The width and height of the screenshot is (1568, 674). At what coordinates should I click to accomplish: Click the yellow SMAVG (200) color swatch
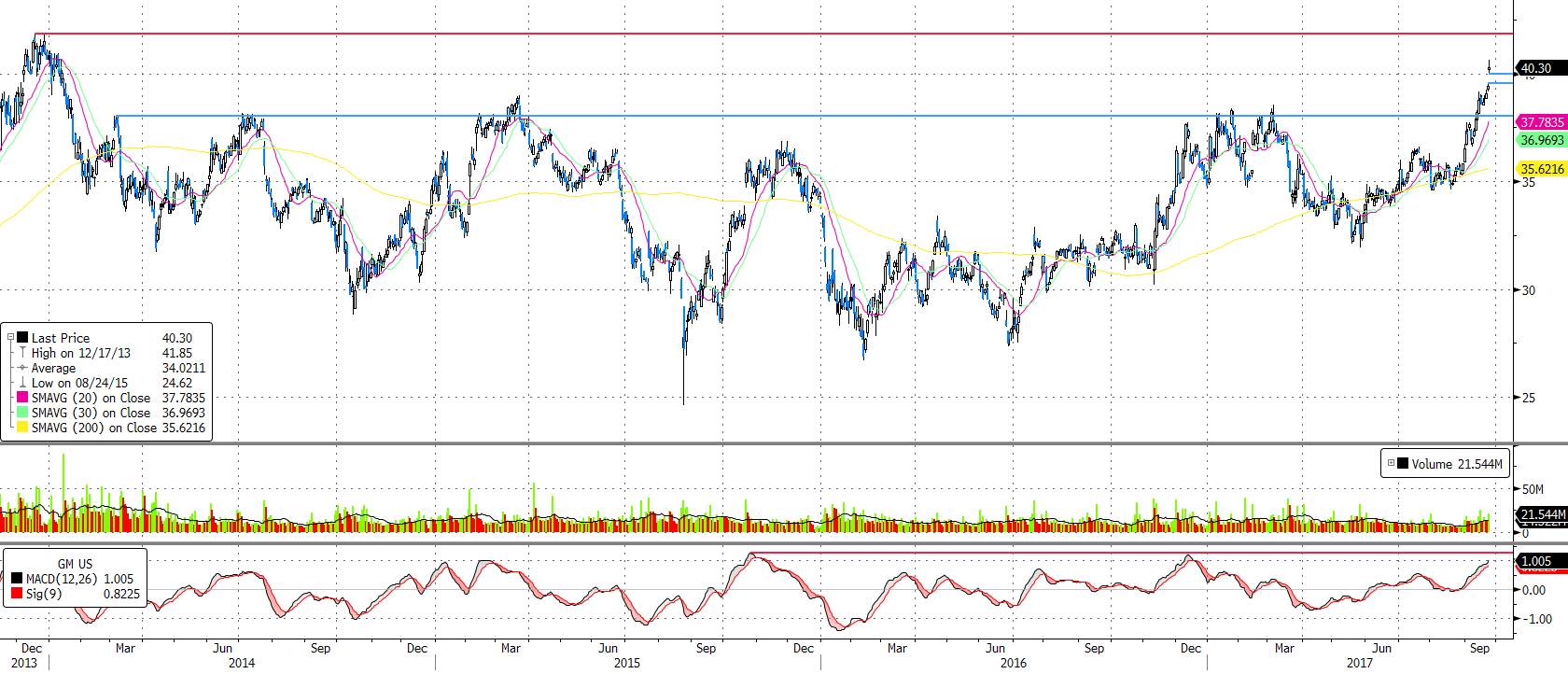(x=22, y=428)
